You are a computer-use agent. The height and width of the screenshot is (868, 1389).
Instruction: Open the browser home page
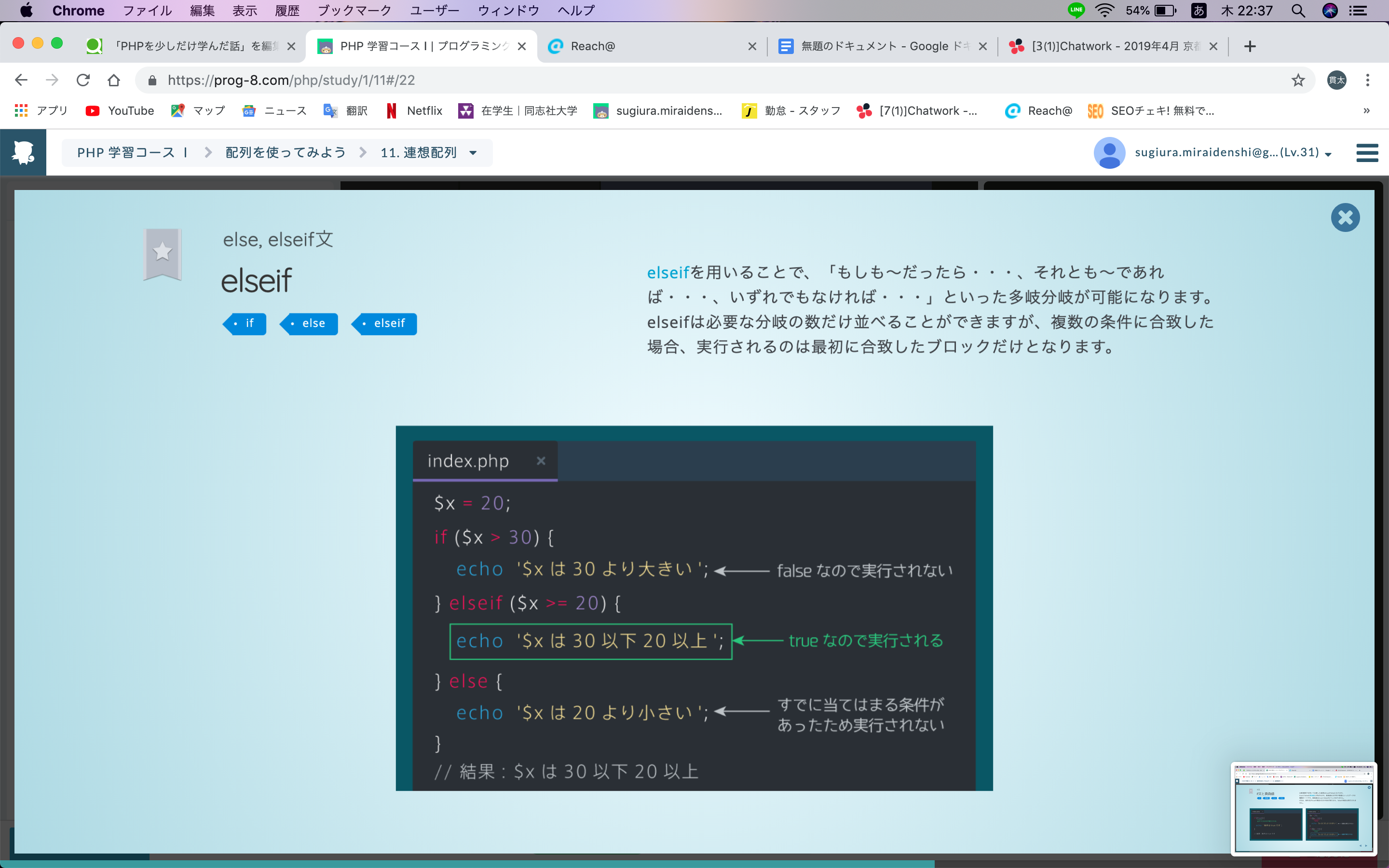114,81
